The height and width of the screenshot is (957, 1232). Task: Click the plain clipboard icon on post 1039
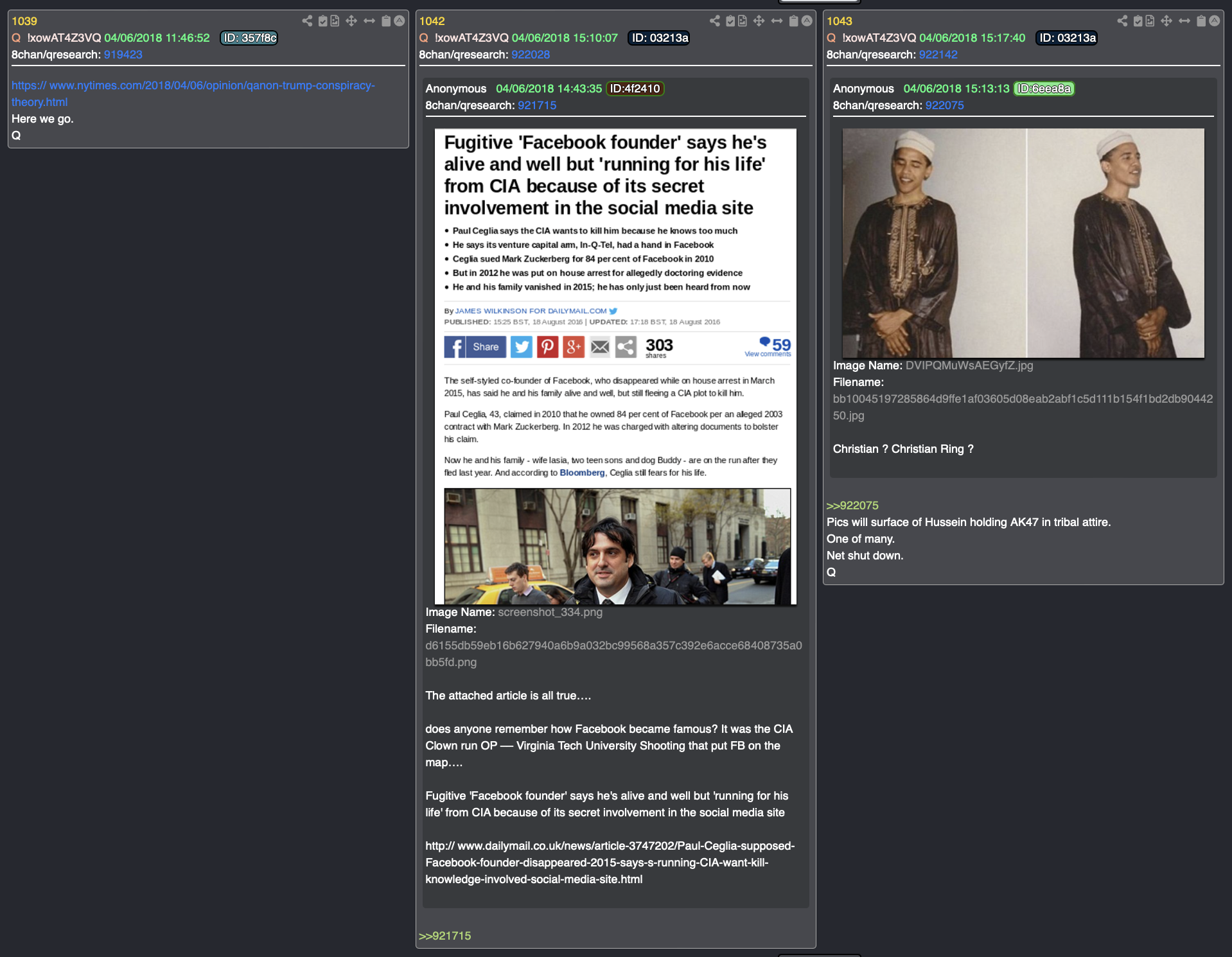386,21
